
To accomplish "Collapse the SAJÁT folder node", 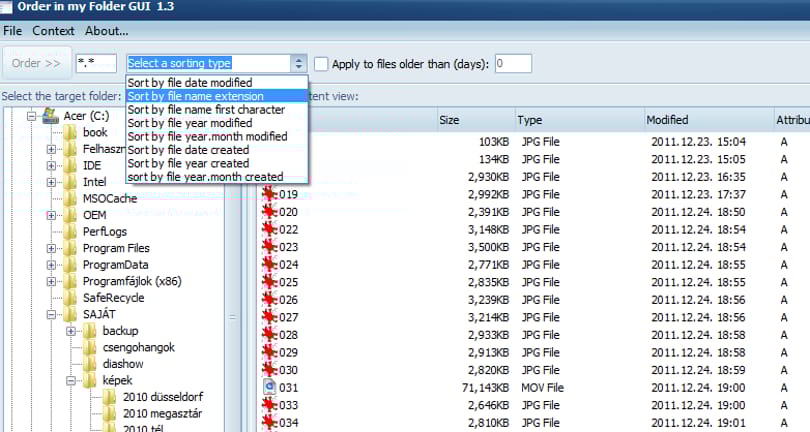I will tap(51, 315).
